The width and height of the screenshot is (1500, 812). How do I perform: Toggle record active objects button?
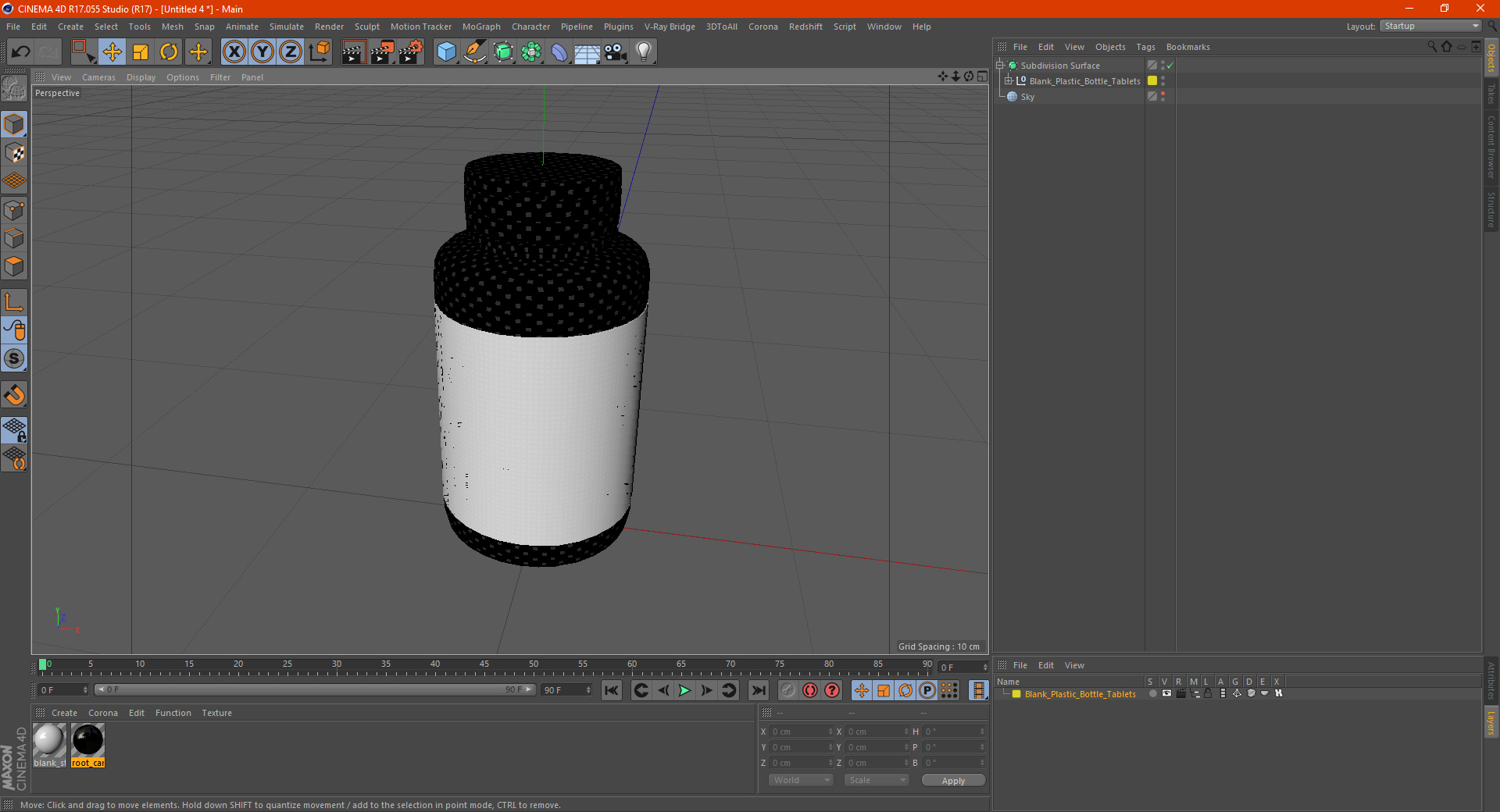pos(788,690)
